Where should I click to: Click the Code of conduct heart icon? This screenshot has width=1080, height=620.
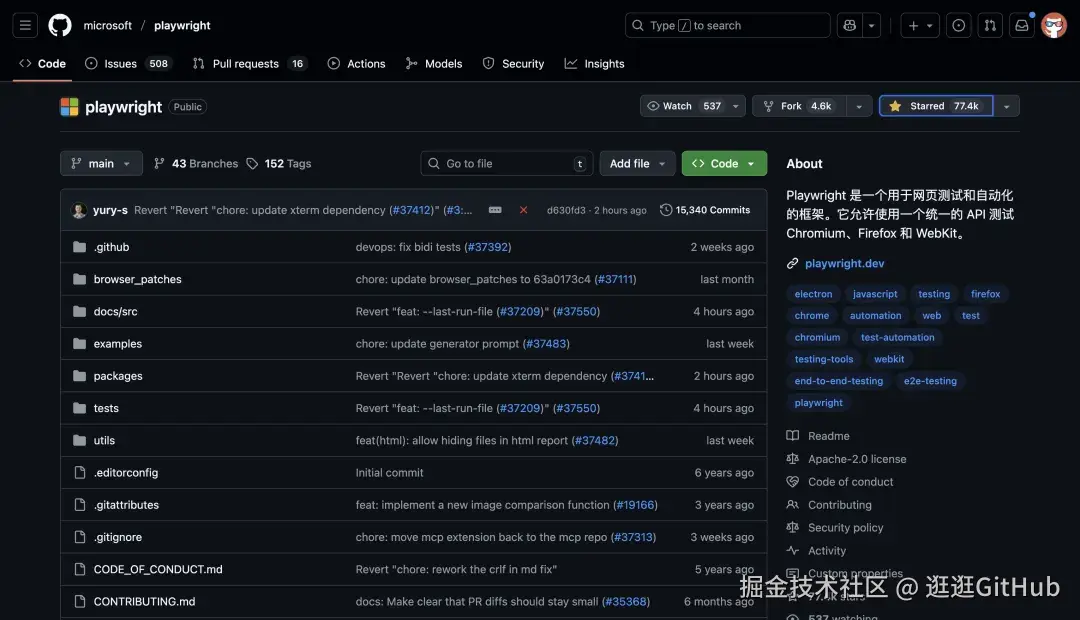(793, 482)
